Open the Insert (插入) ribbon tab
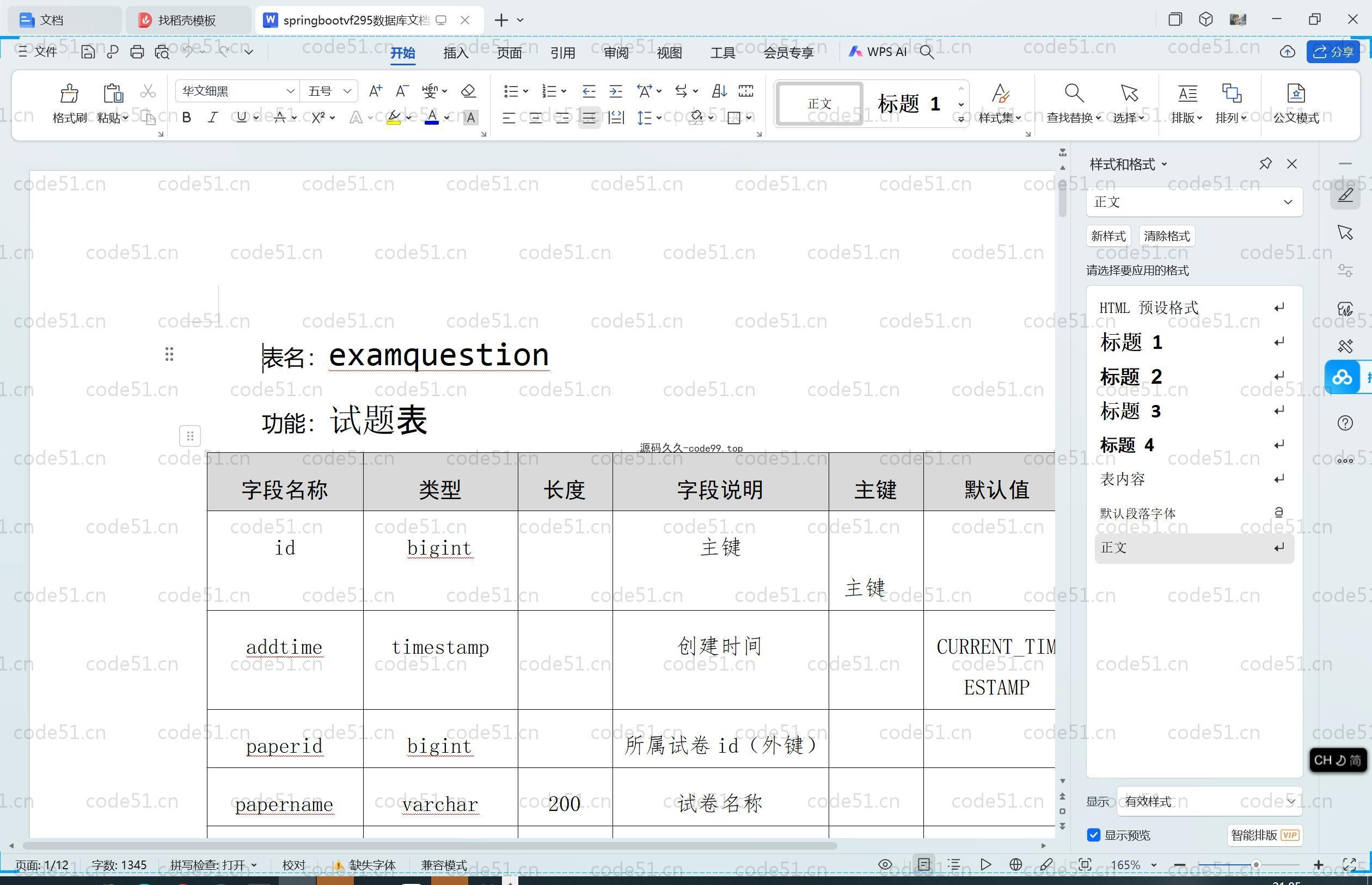 point(456,53)
